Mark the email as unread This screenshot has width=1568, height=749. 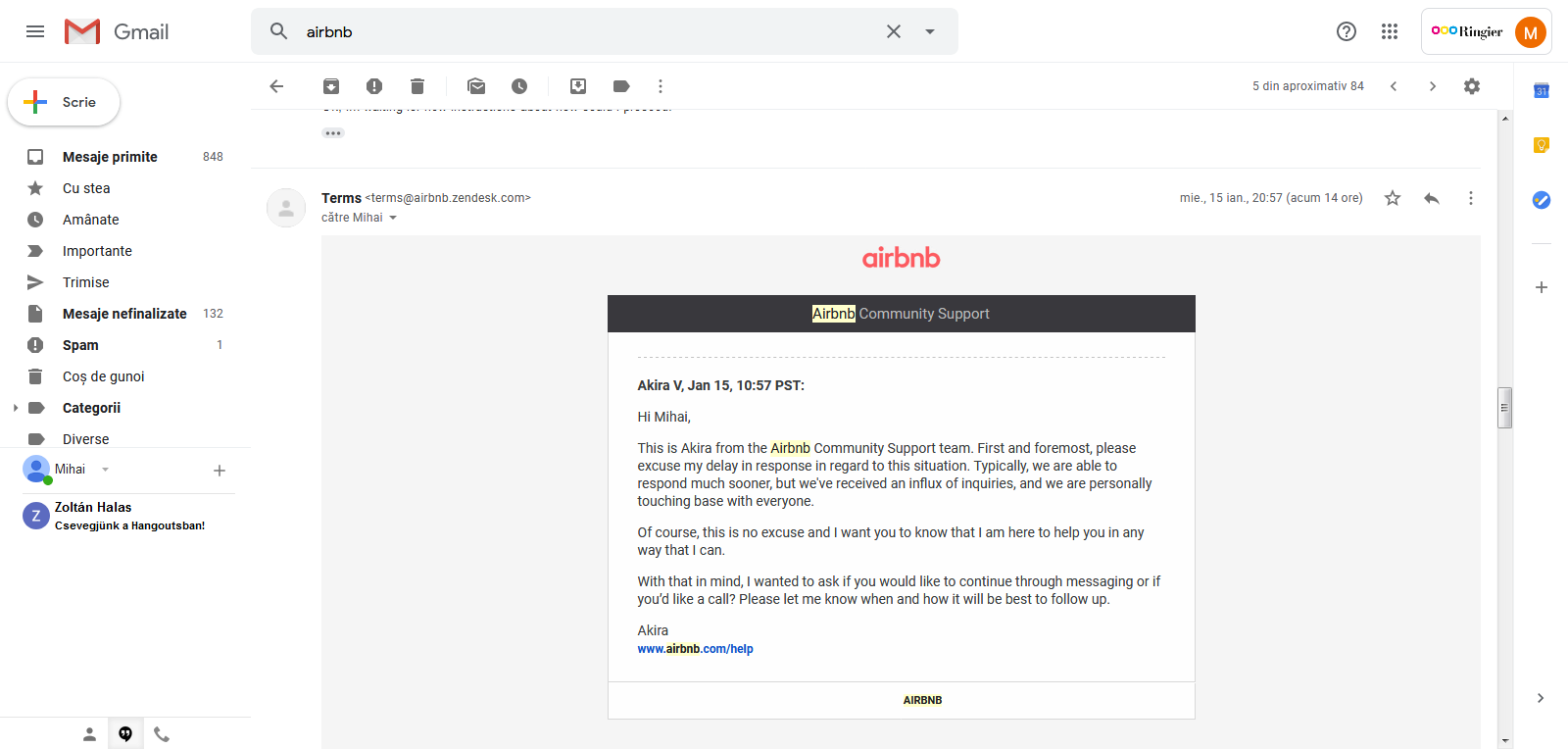point(476,86)
